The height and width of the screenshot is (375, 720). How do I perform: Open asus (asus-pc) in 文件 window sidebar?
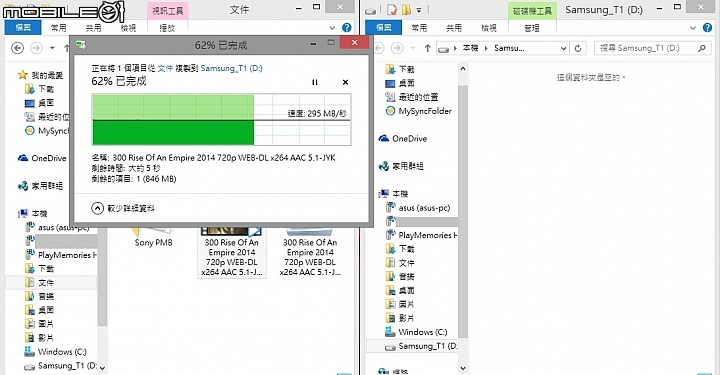tap(57, 227)
